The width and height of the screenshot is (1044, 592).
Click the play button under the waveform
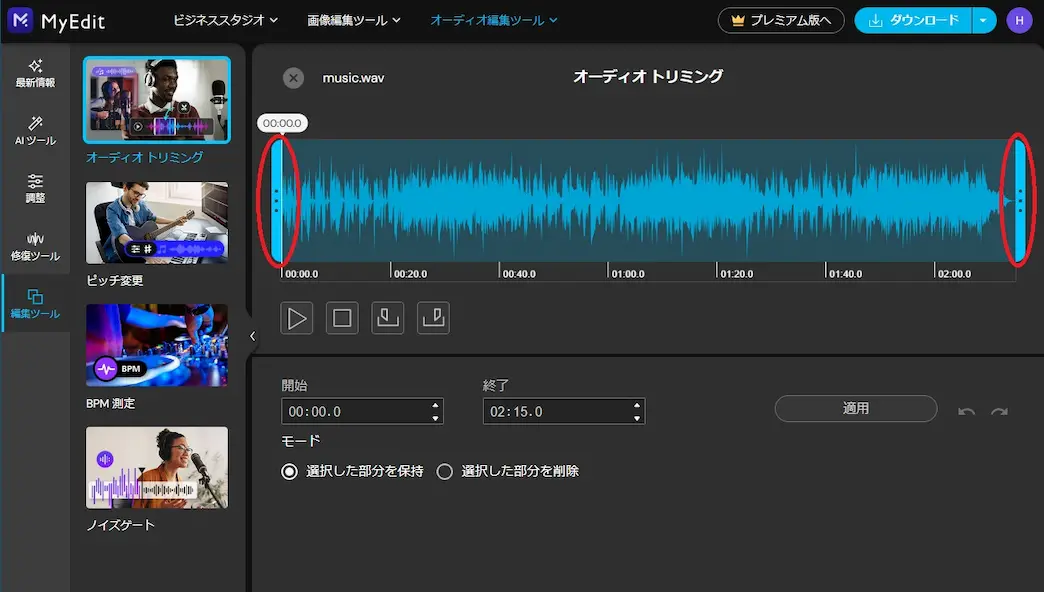pos(297,318)
